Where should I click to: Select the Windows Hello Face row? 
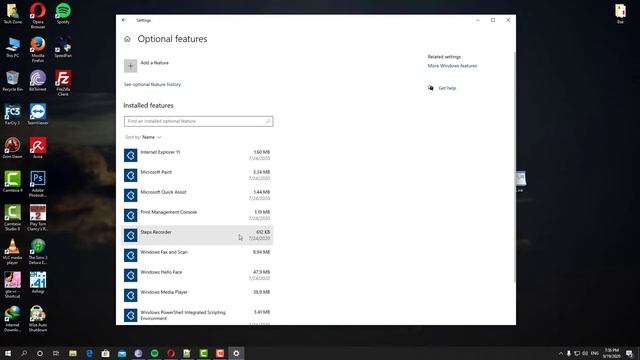tap(198, 275)
